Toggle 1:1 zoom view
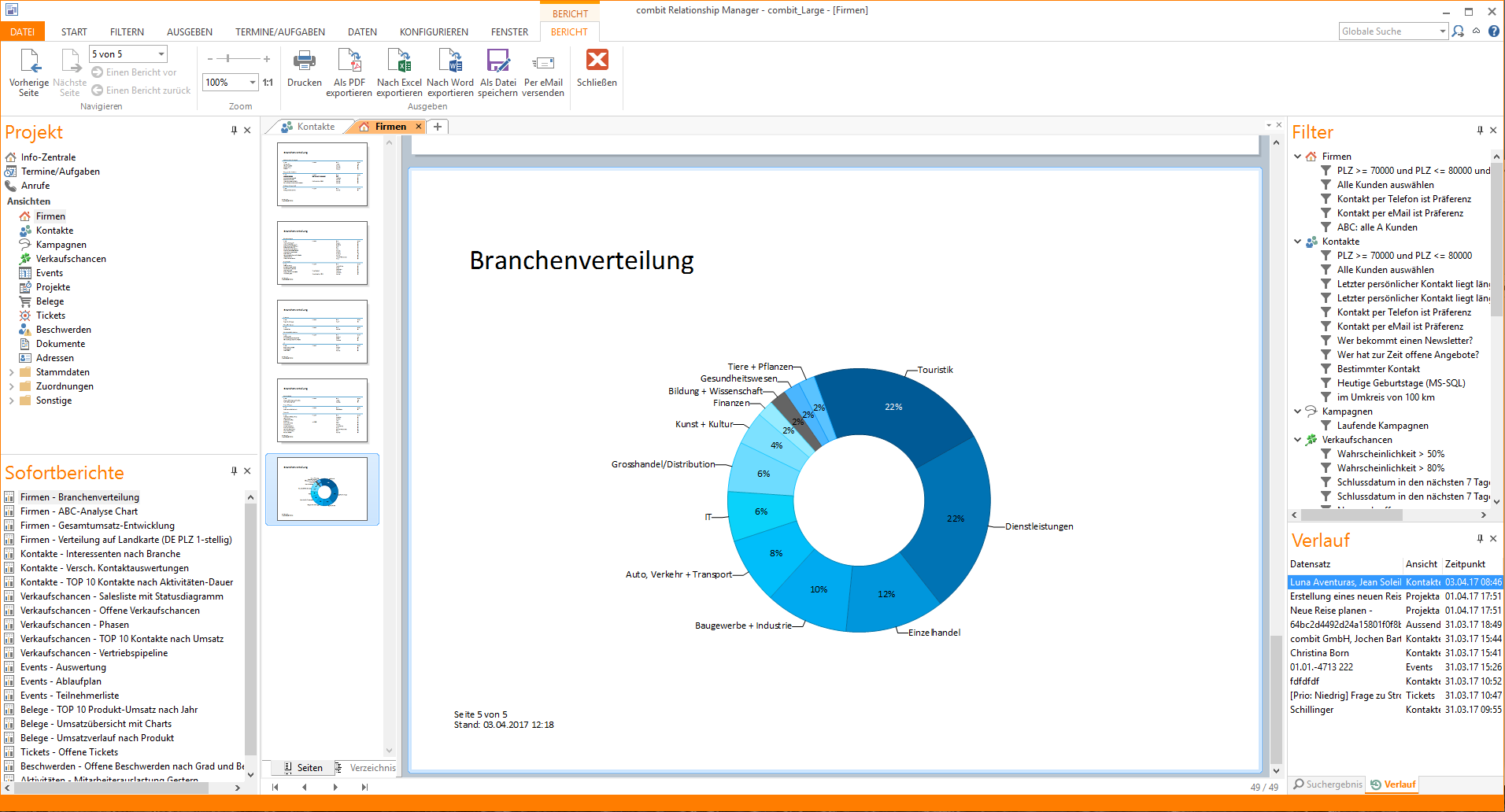The height and width of the screenshot is (812, 1505). point(268,83)
